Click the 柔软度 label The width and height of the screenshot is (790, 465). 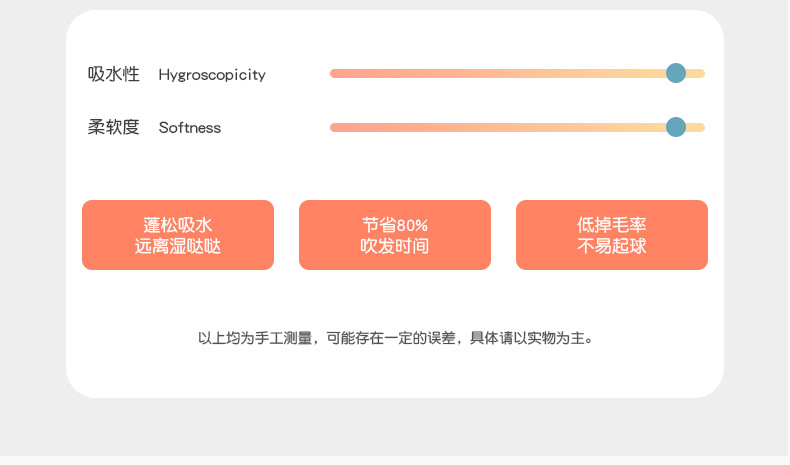pyautogui.click(x=113, y=127)
